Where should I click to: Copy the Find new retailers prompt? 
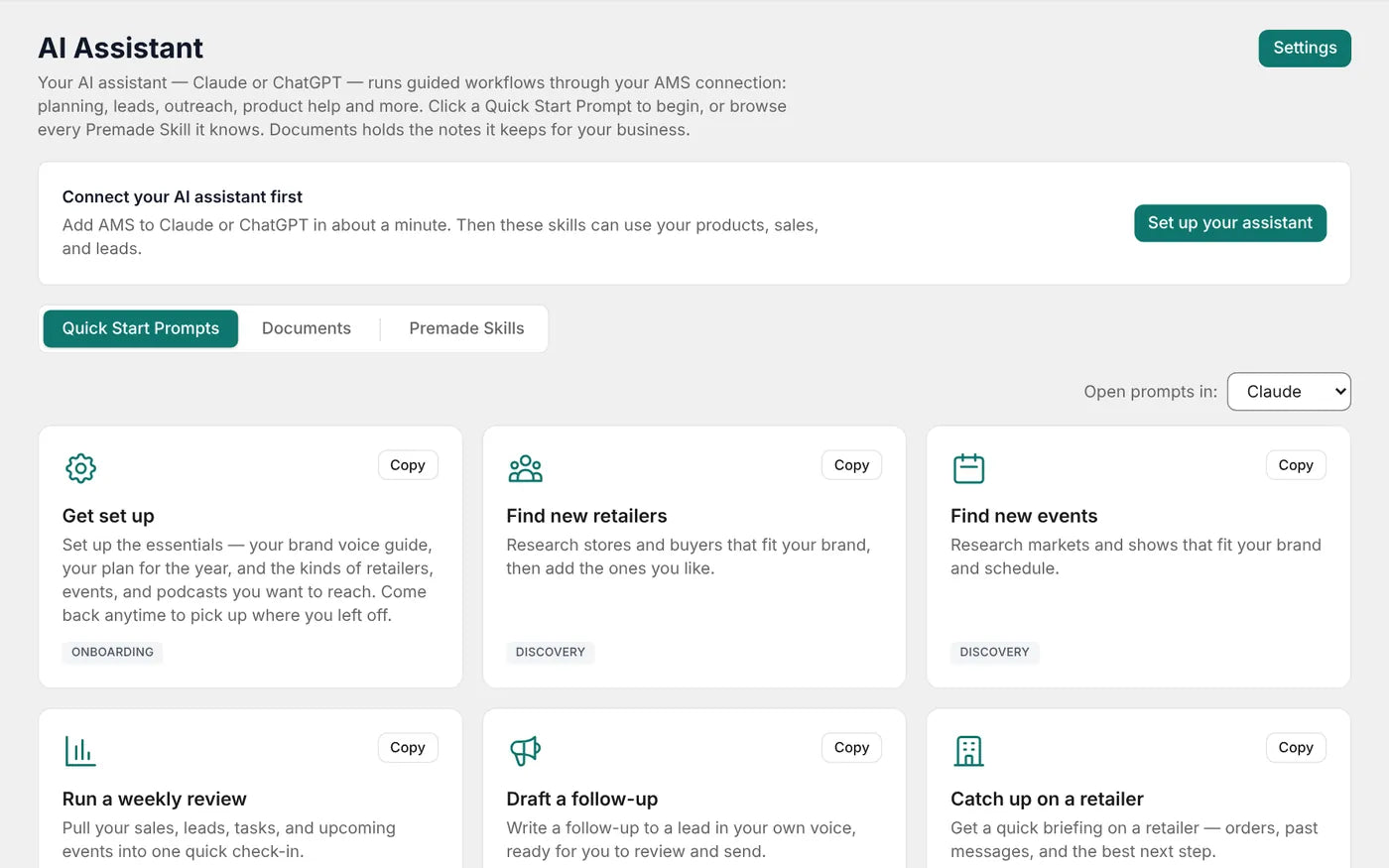[x=851, y=465]
